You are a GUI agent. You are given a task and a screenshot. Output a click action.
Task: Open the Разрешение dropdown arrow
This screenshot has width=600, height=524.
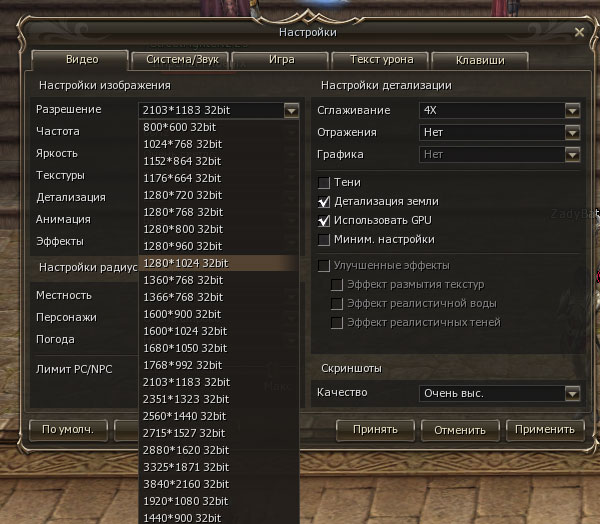(x=291, y=111)
